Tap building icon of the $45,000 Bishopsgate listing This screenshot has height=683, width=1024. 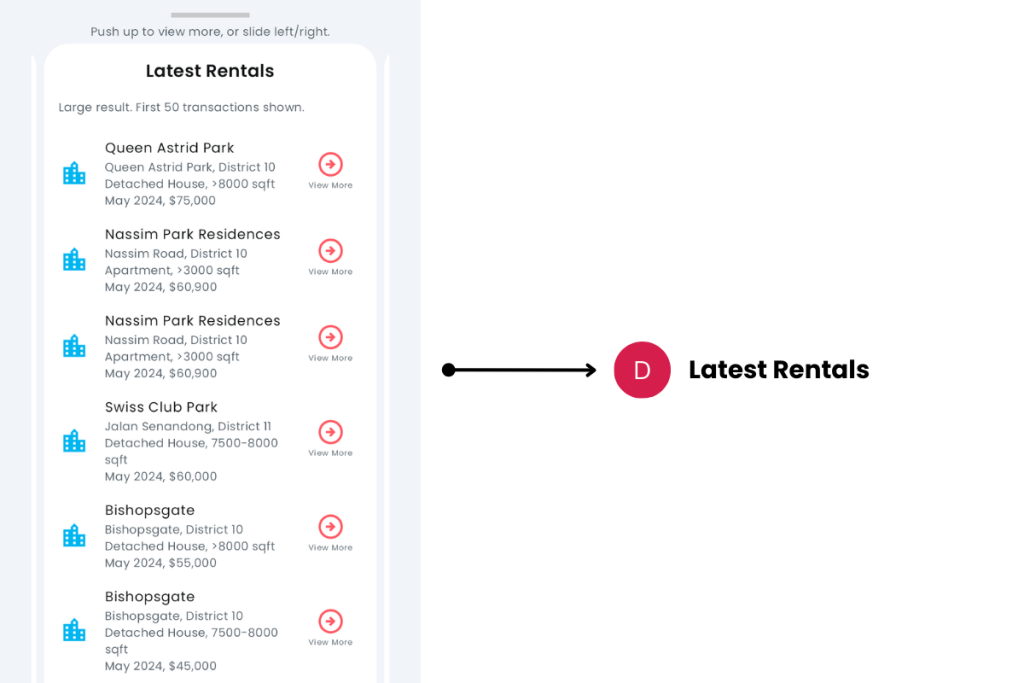click(x=74, y=630)
